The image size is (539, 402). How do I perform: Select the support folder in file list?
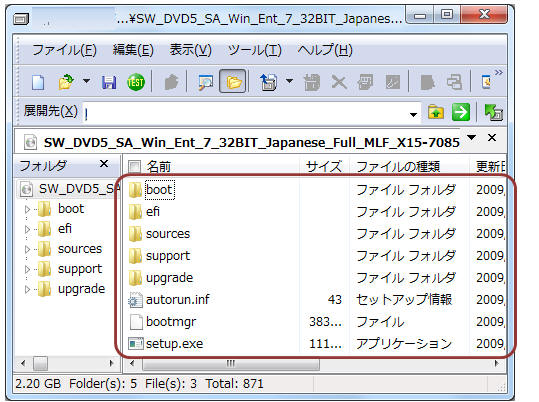coord(168,256)
